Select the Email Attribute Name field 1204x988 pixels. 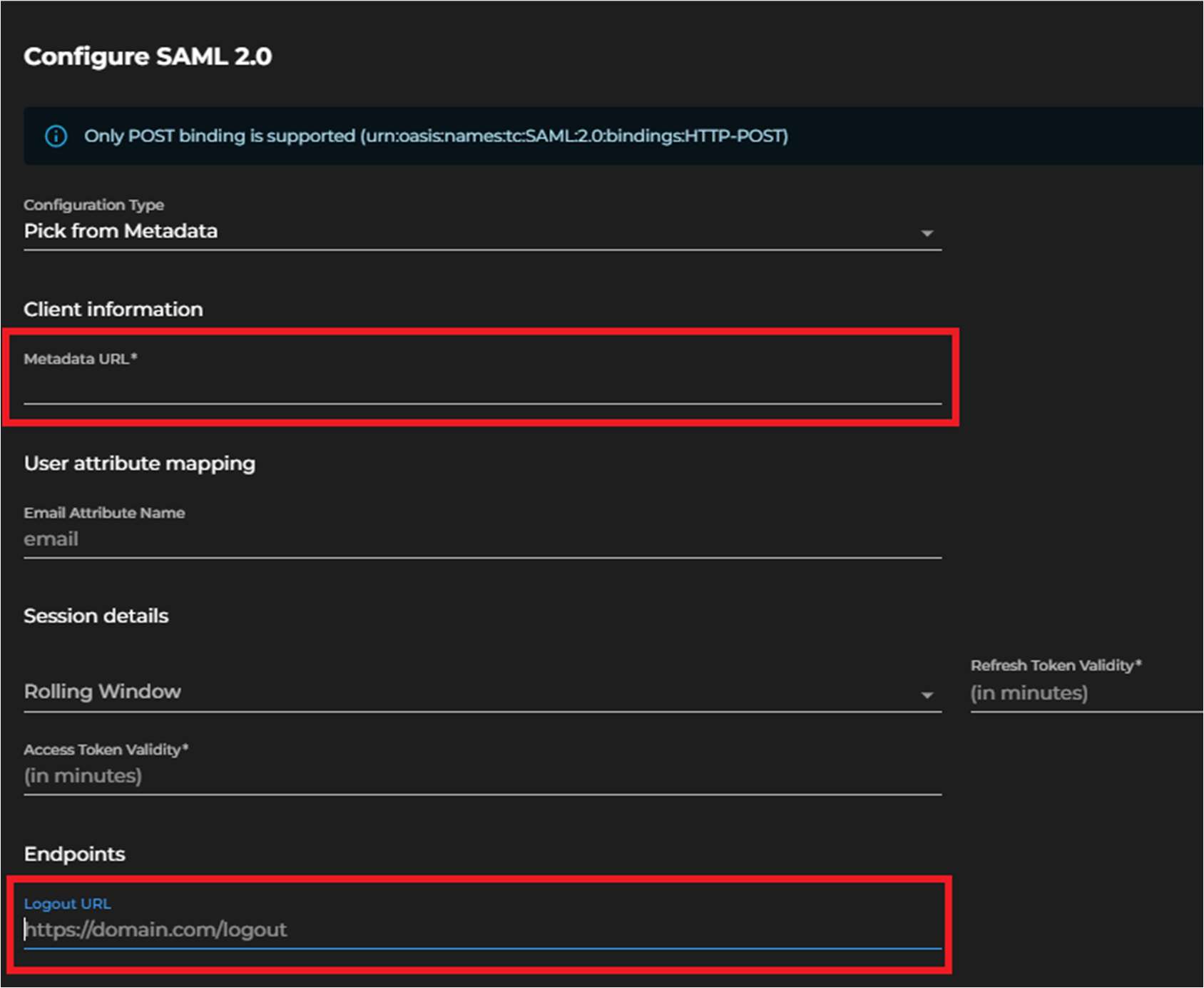point(478,539)
